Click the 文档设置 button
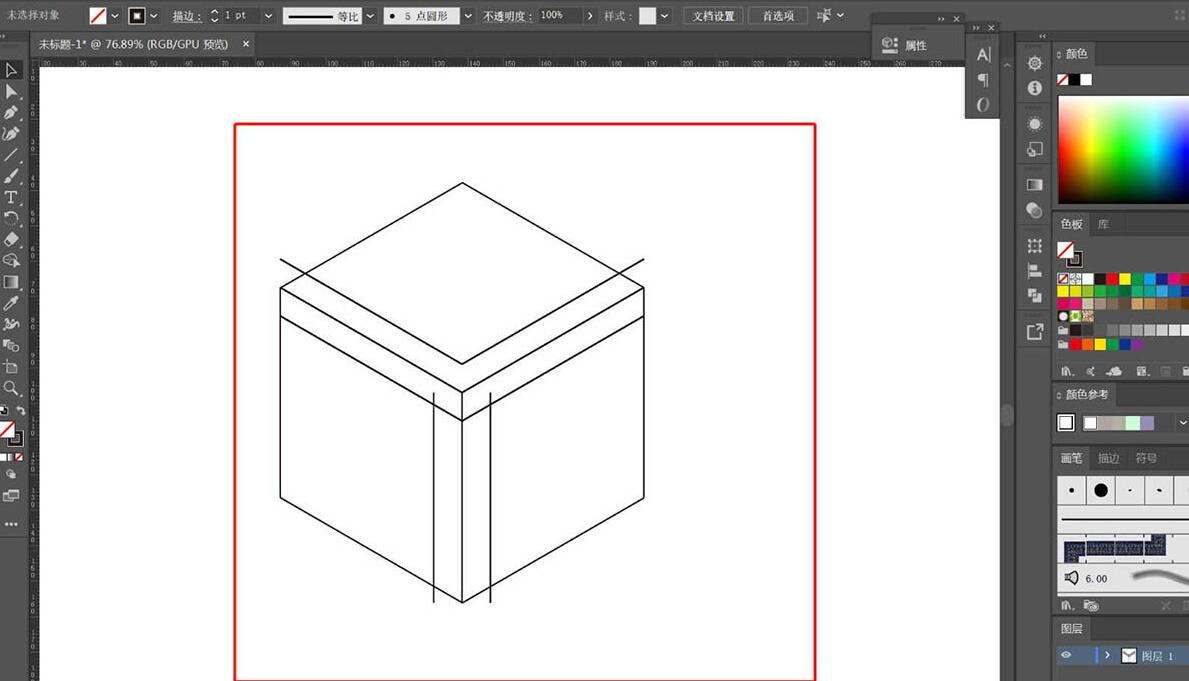Screen dimensions: 1189x681 712,16
